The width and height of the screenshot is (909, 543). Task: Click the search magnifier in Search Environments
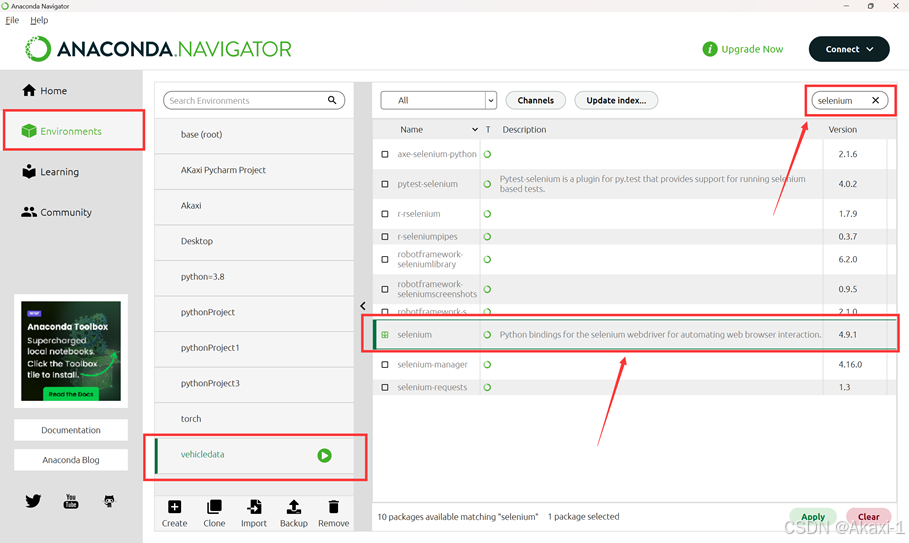[x=332, y=100]
